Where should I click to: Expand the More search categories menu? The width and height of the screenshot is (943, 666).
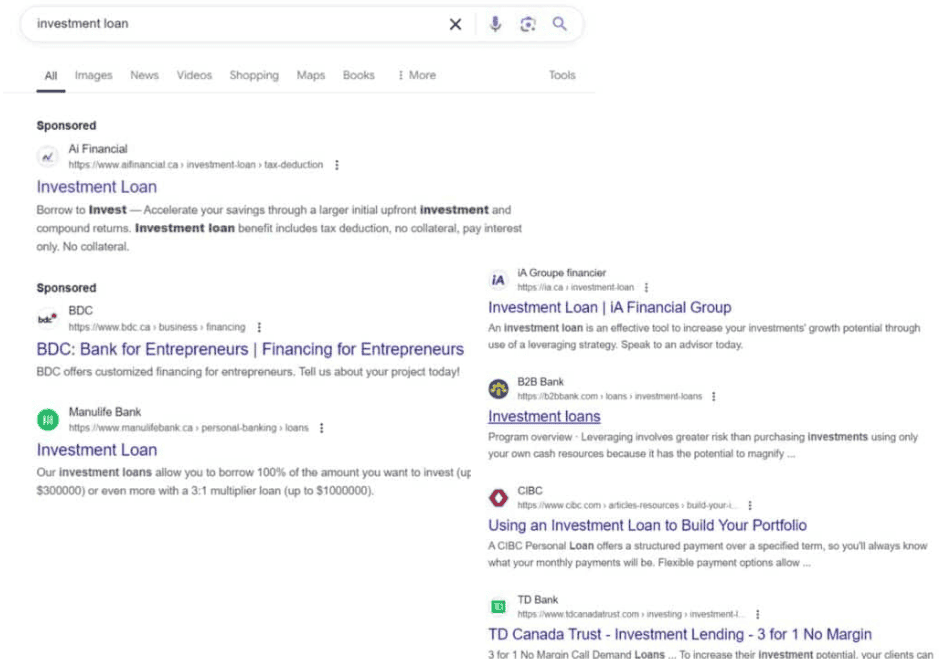[x=417, y=75]
